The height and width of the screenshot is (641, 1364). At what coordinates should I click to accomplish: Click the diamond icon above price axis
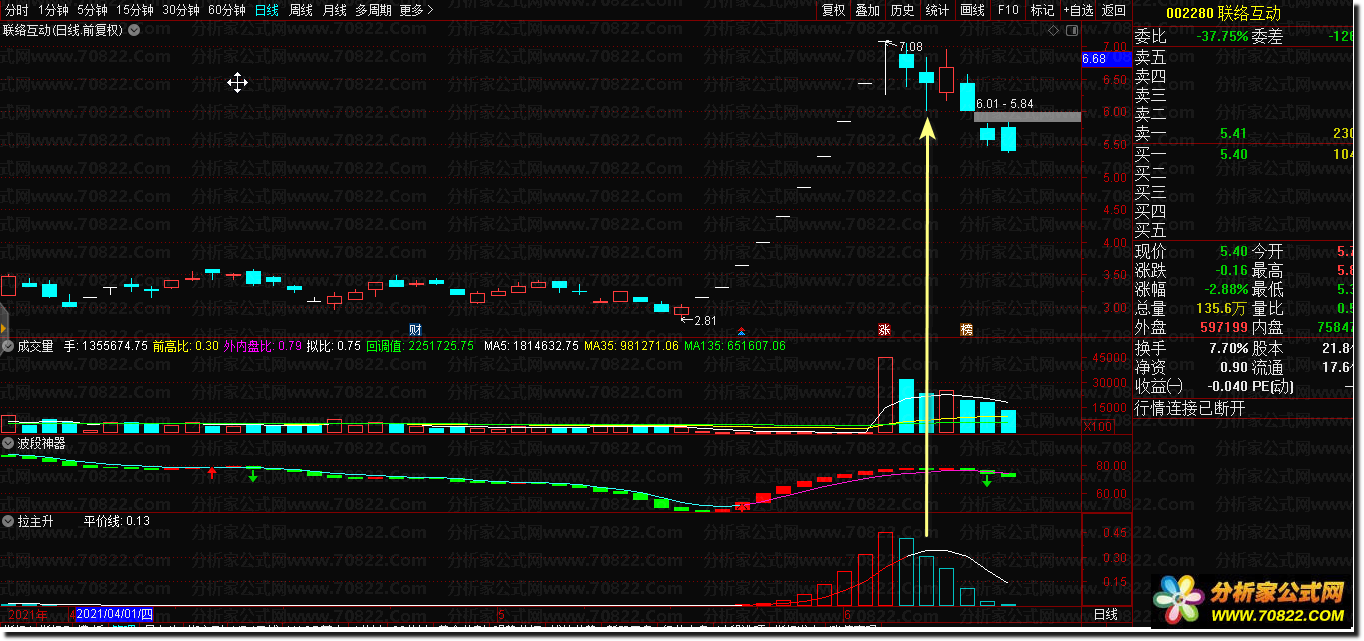pos(1053,32)
